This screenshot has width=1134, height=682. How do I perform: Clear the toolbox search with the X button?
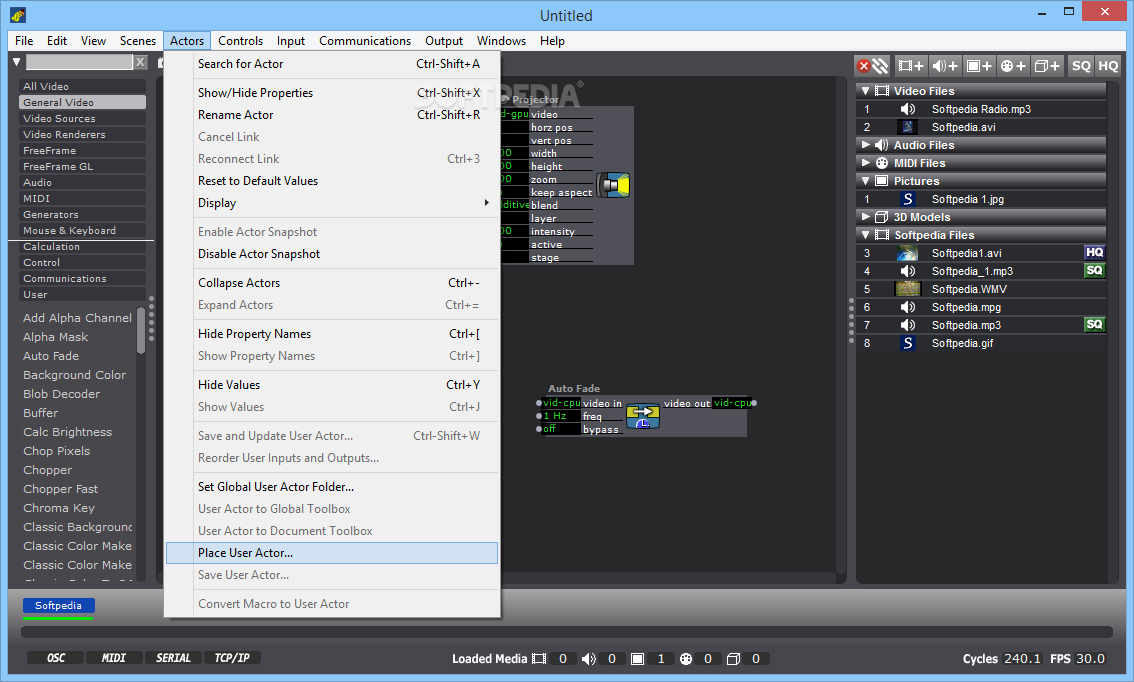[x=140, y=62]
